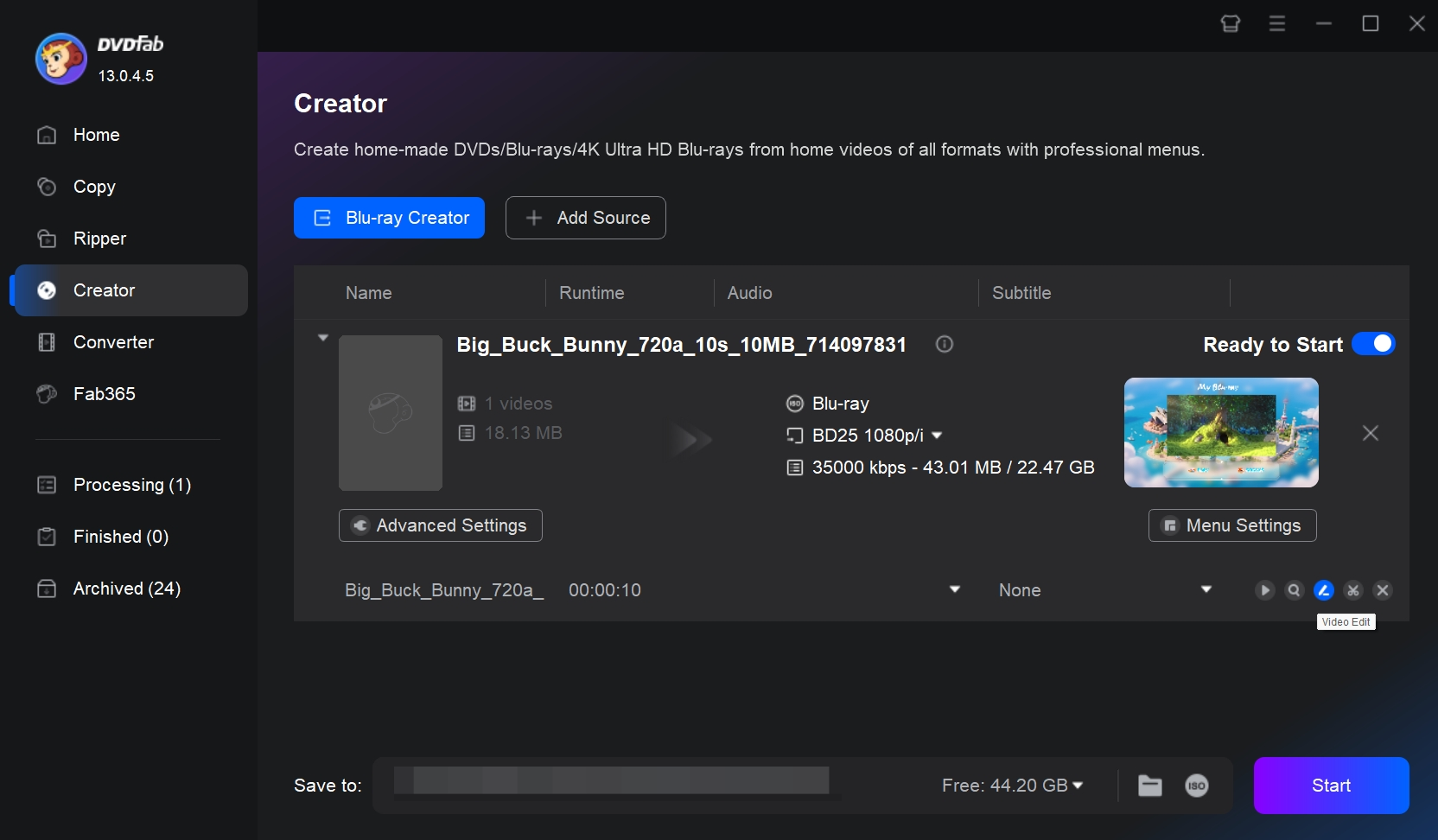Click the purple Start button
1438x840 pixels.
[x=1332, y=786]
